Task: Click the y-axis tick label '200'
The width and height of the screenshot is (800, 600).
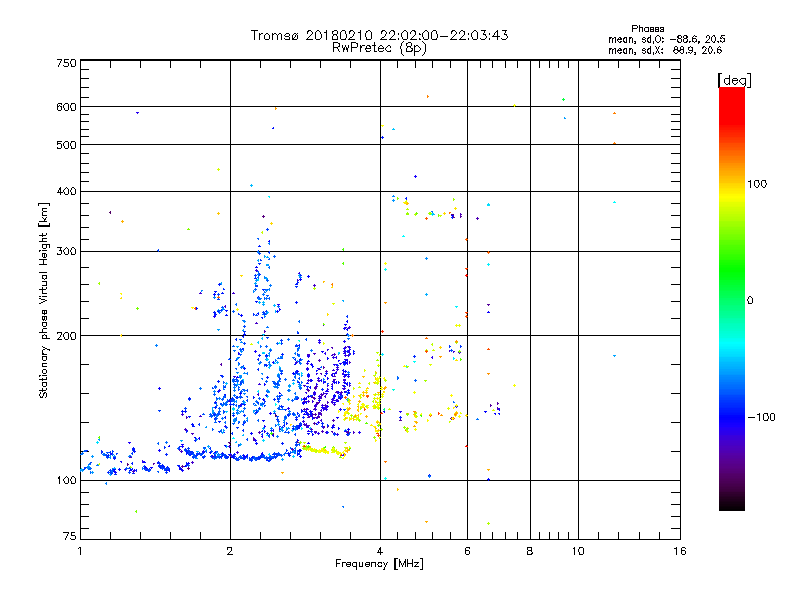Action: 66,336
